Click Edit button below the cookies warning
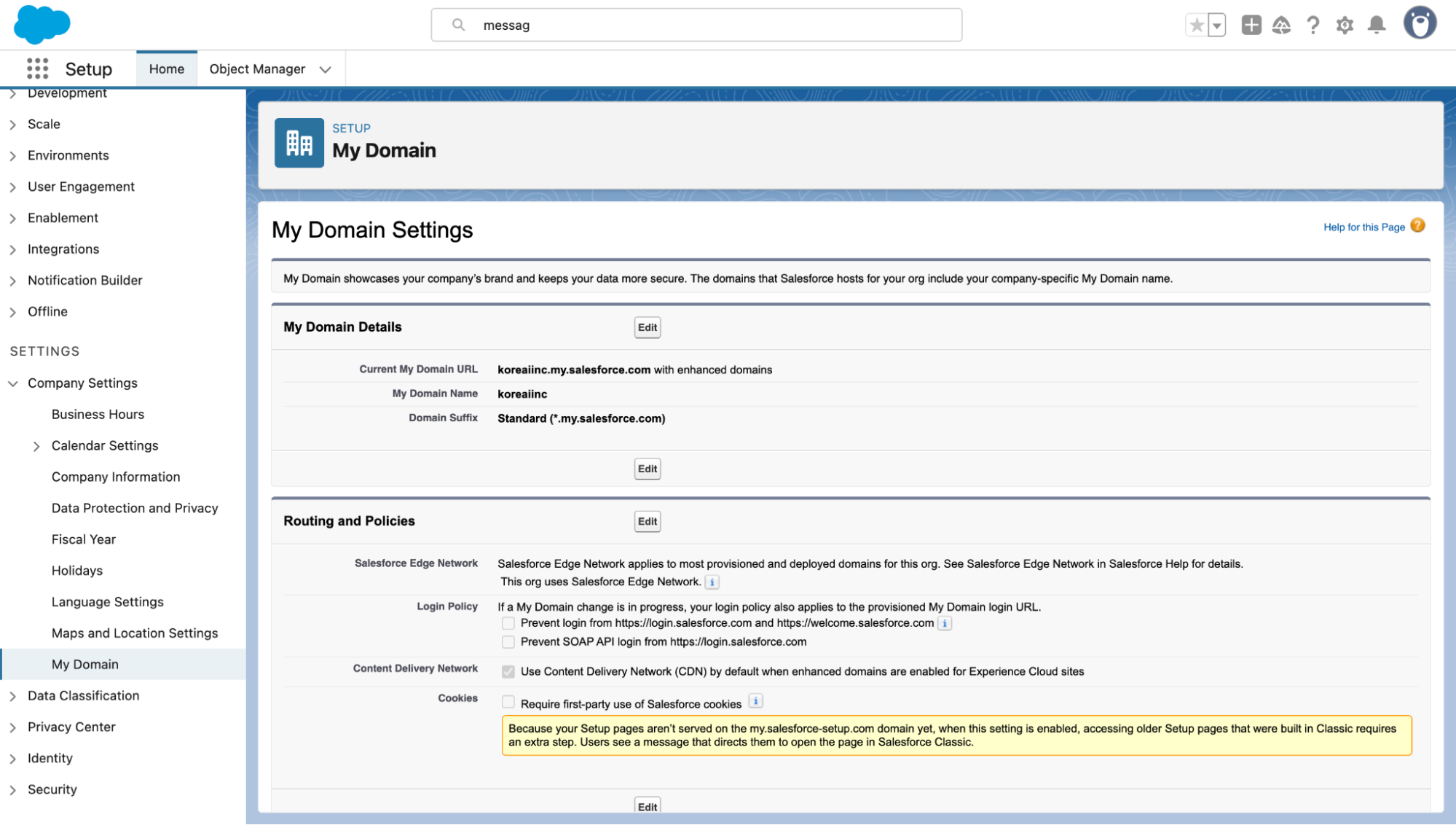 [x=648, y=805]
